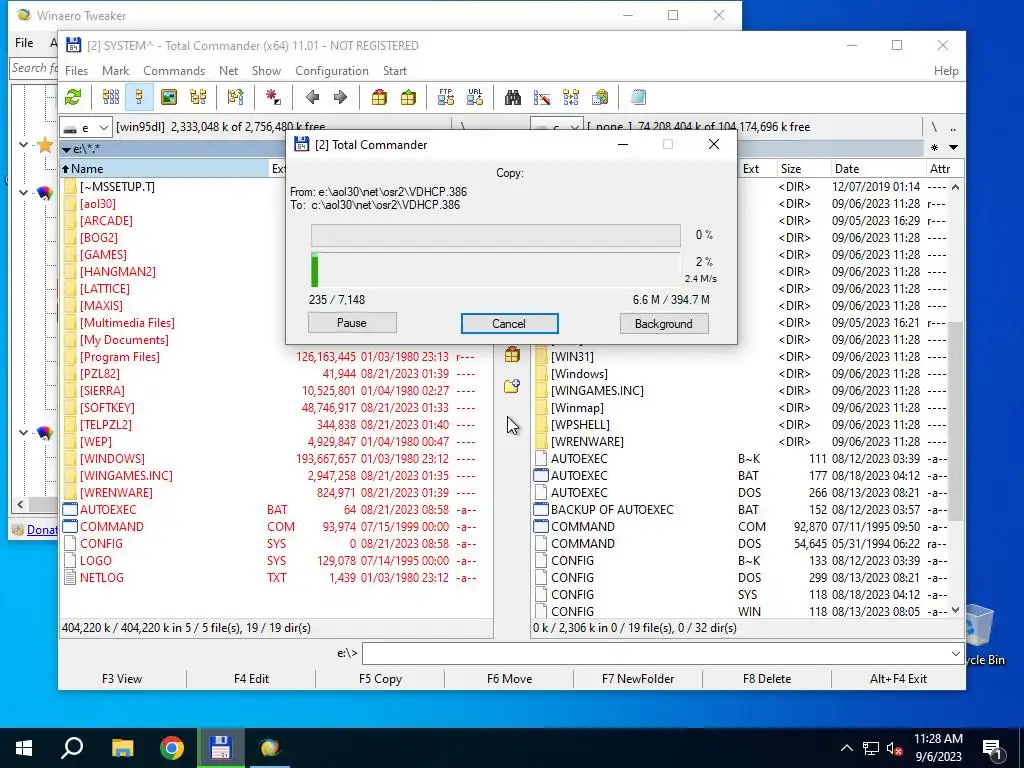Open the Help menu
This screenshot has height=768, width=1024.
pos(946,71)
